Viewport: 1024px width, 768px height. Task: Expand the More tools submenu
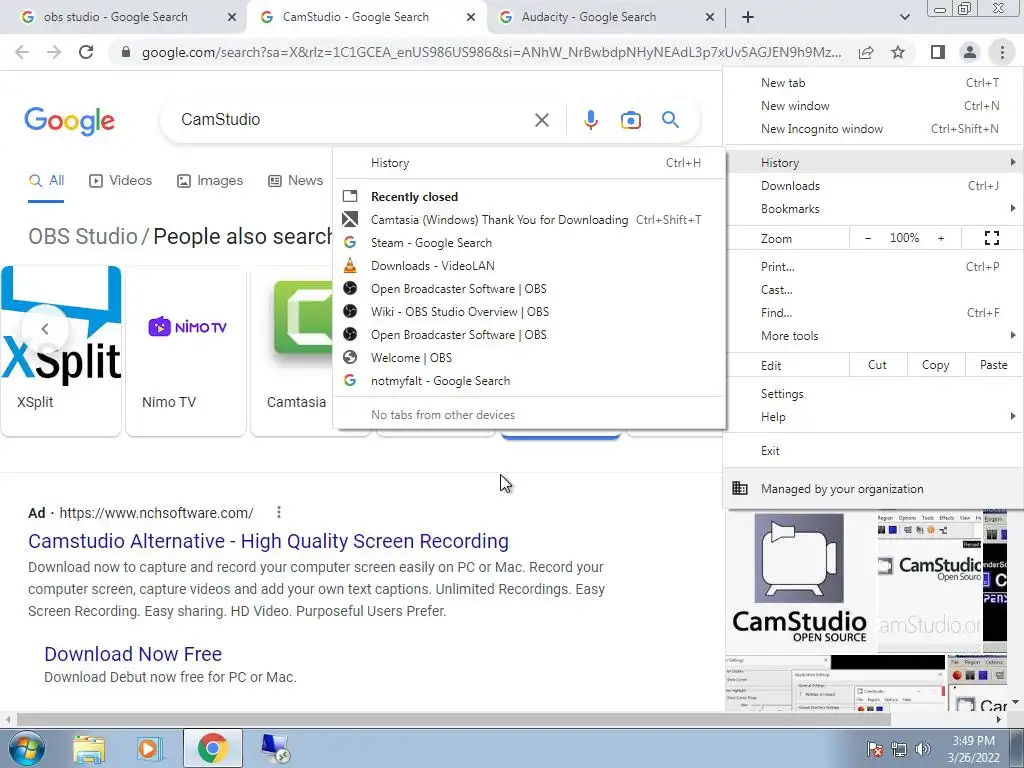coord(872,336)
